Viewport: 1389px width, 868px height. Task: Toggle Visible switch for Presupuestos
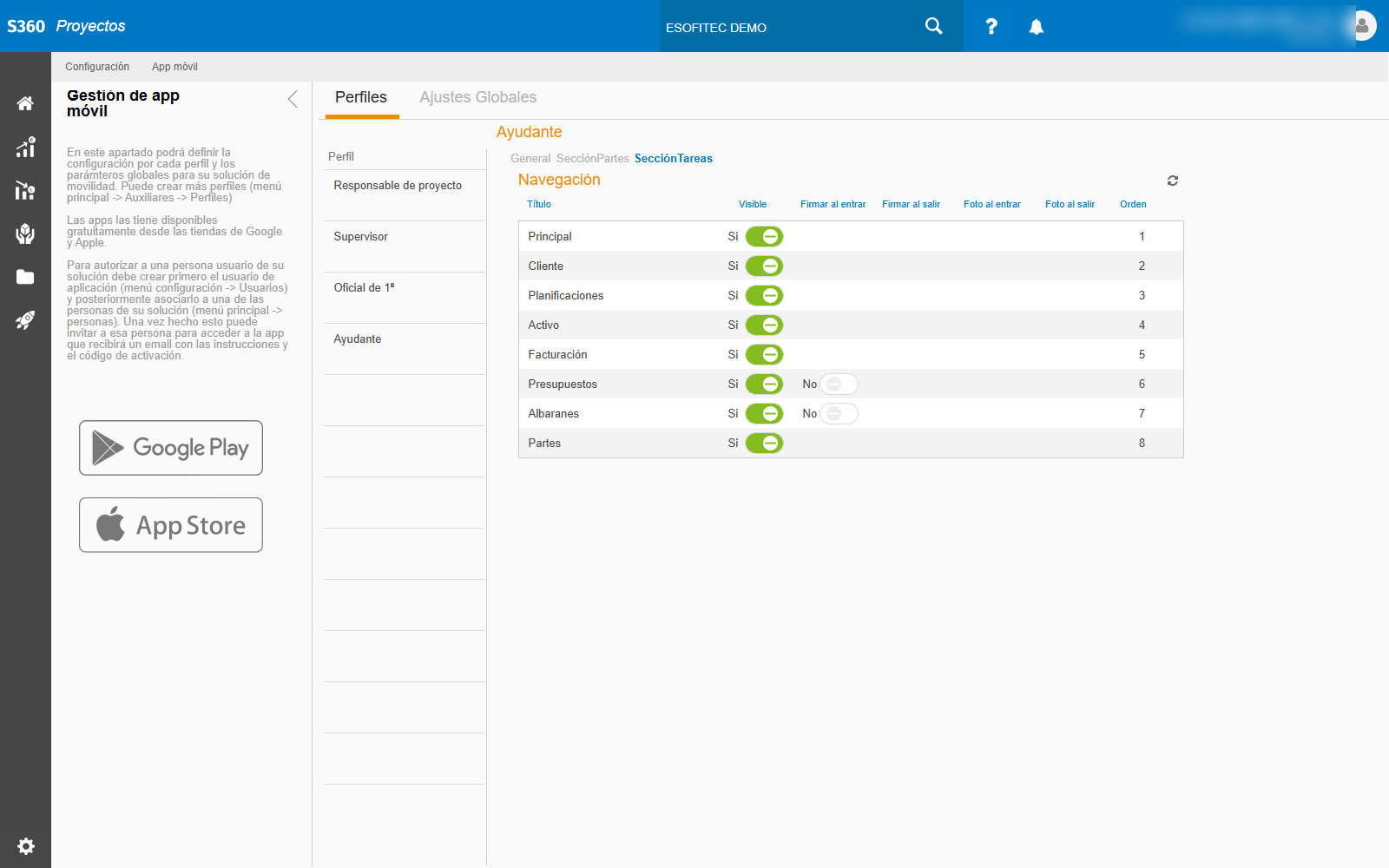[765, 384]
